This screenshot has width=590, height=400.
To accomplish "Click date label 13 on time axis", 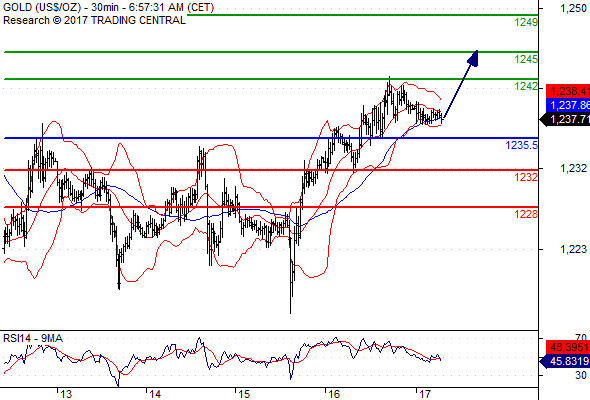I will 66,394.
